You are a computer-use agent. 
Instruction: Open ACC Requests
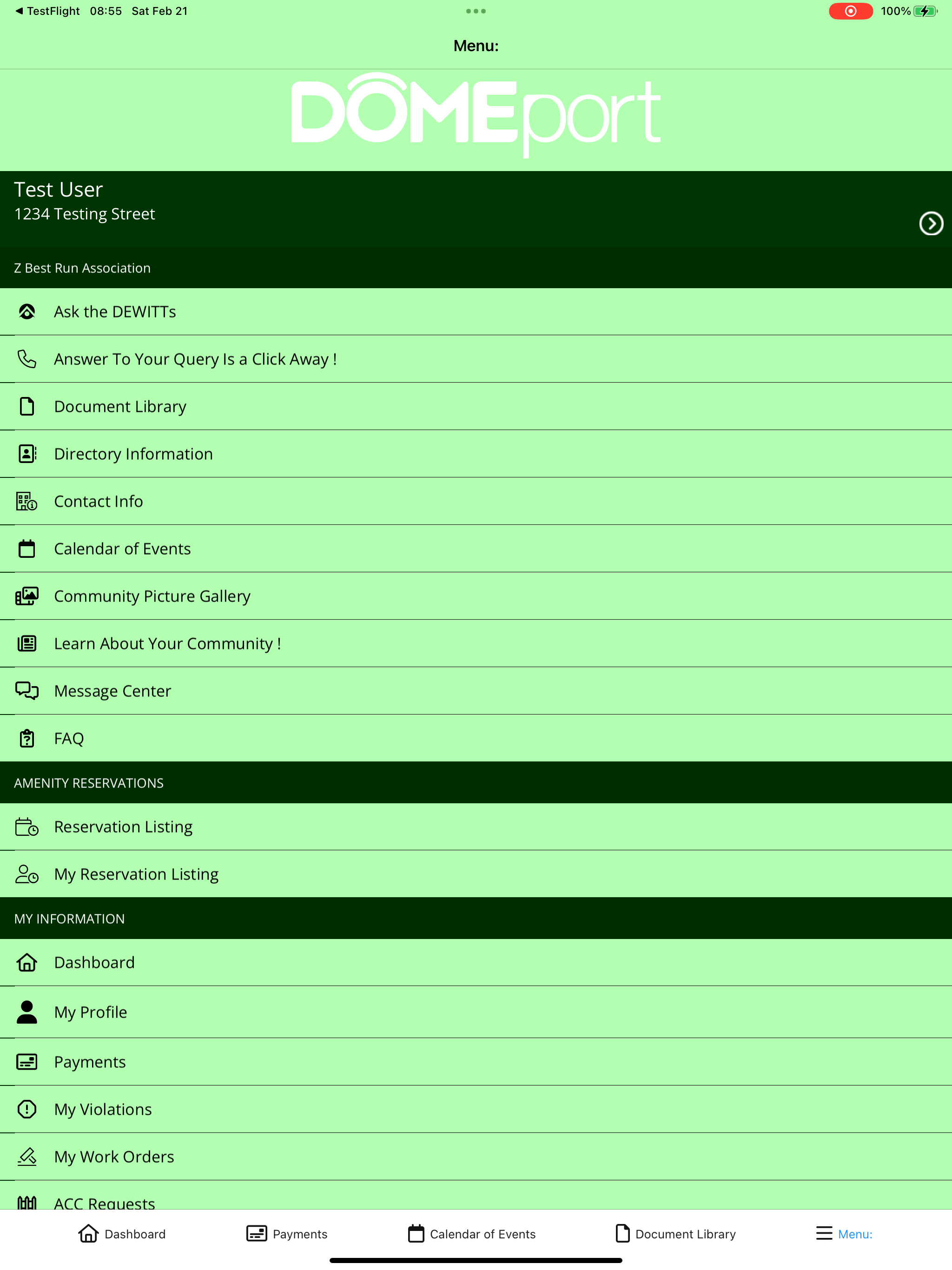476,1195
